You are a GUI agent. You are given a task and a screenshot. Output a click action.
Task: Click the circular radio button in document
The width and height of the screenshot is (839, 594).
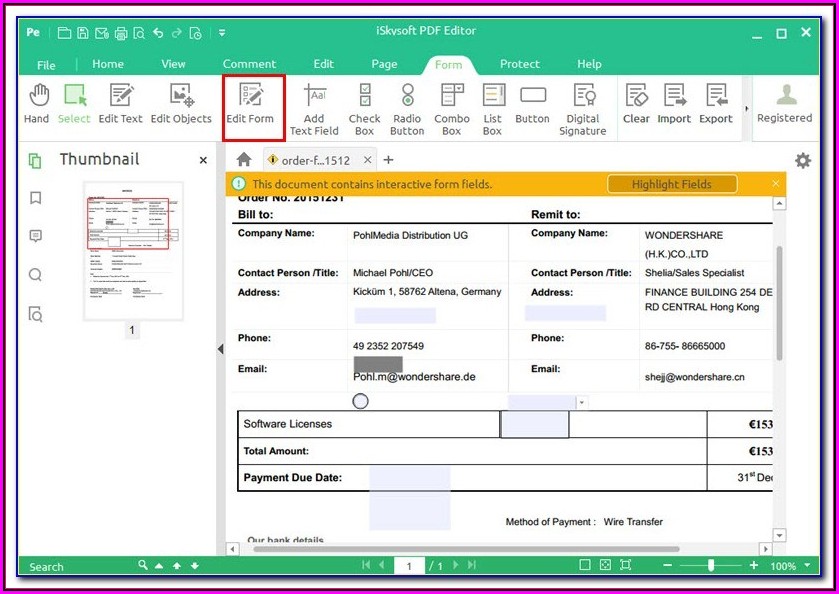pyautogui.click(x=361, y=401)
